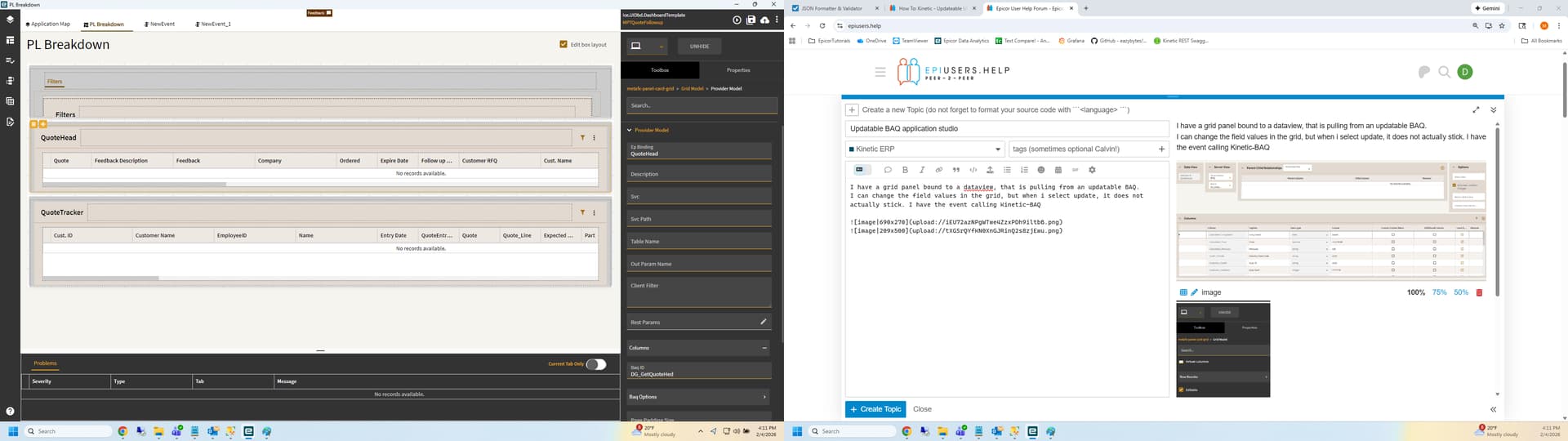Open the overflow menu beside the publish icon
The image size is (1568, 441).
point(777,20)
